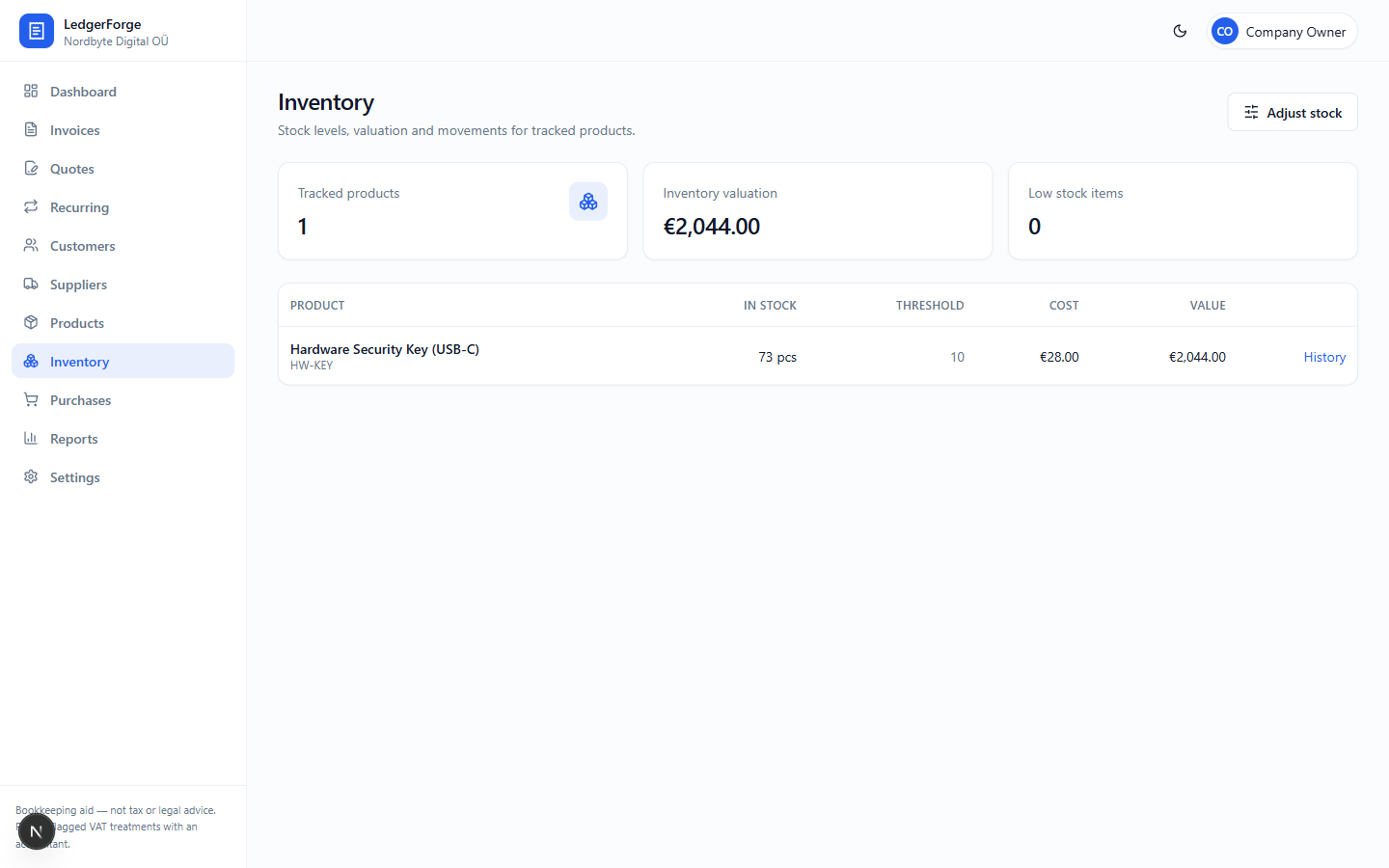Click the Dashboard grid icon
This screenshot has height=868, width=1389.
tap(31, 91)
